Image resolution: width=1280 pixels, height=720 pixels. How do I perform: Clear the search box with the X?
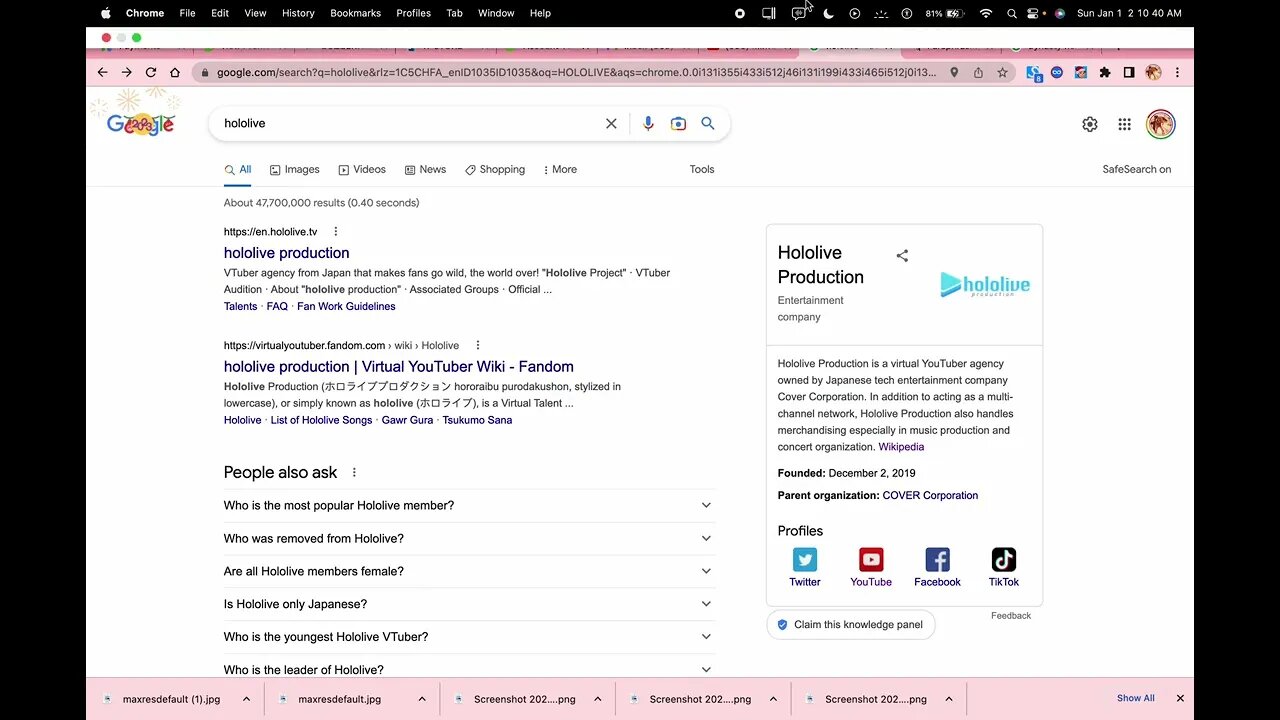[x=611, y=123]
